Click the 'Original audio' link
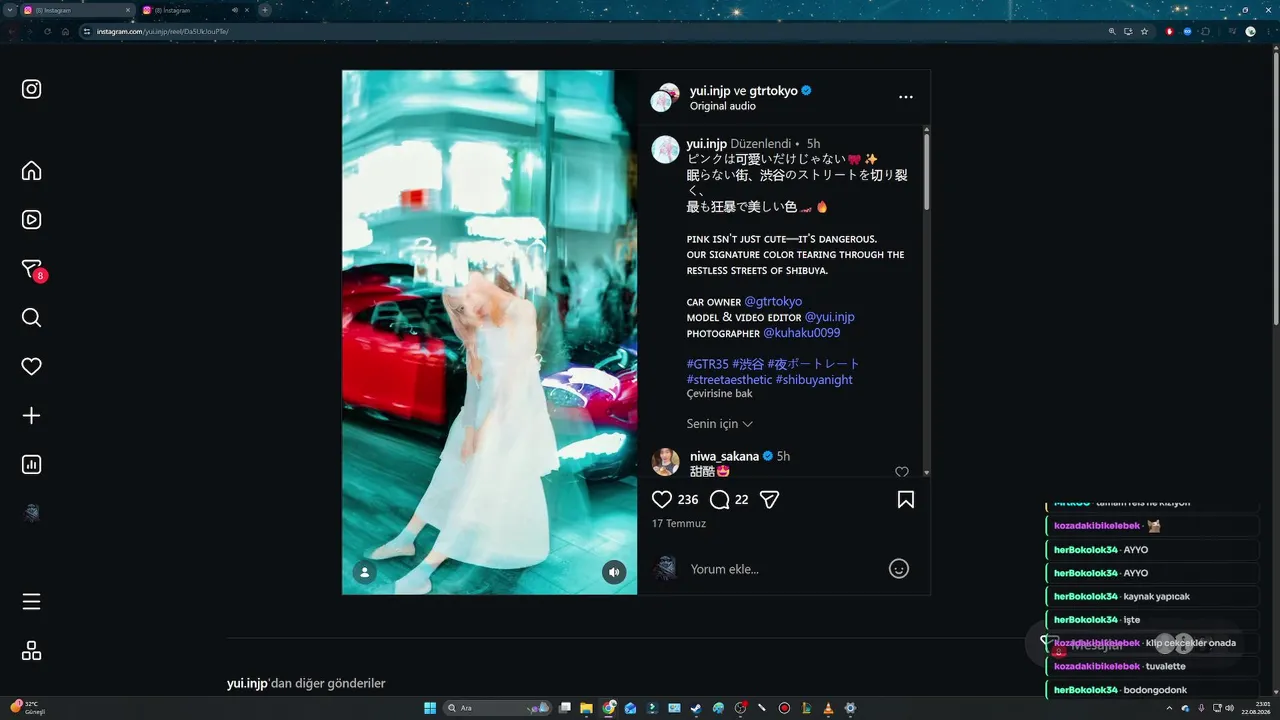 pyautogui.click(x=723, y=106)
